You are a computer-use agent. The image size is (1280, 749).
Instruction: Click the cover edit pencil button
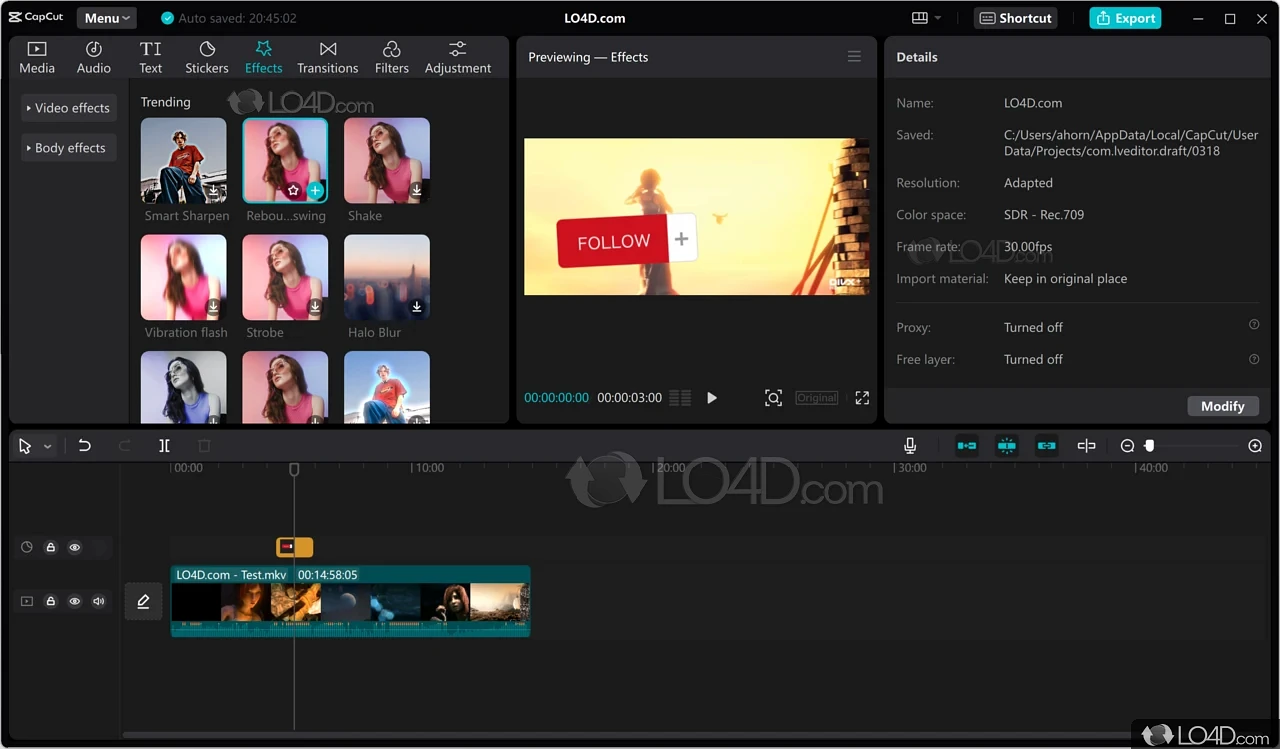point(143,601)
